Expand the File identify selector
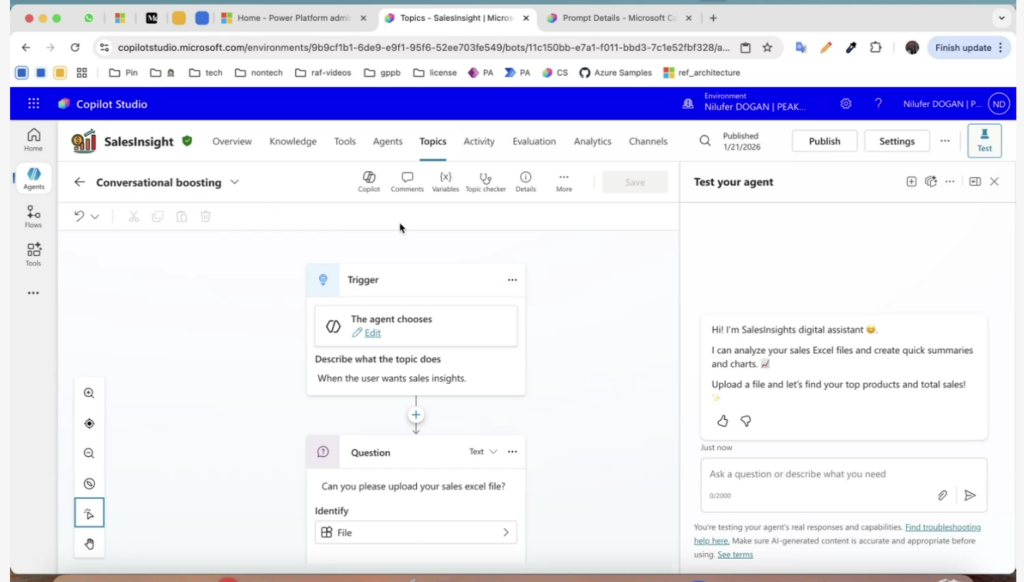Screen dimensions: 1024x582 point(415,533)
